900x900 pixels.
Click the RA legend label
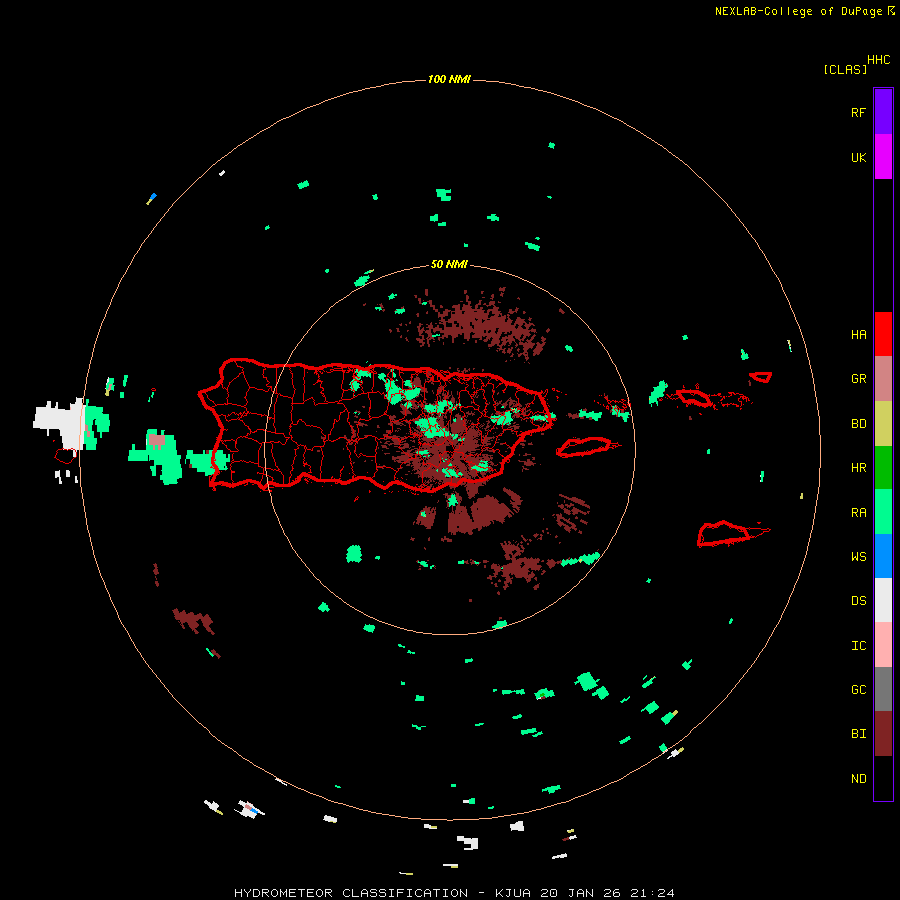click(858, 513)
